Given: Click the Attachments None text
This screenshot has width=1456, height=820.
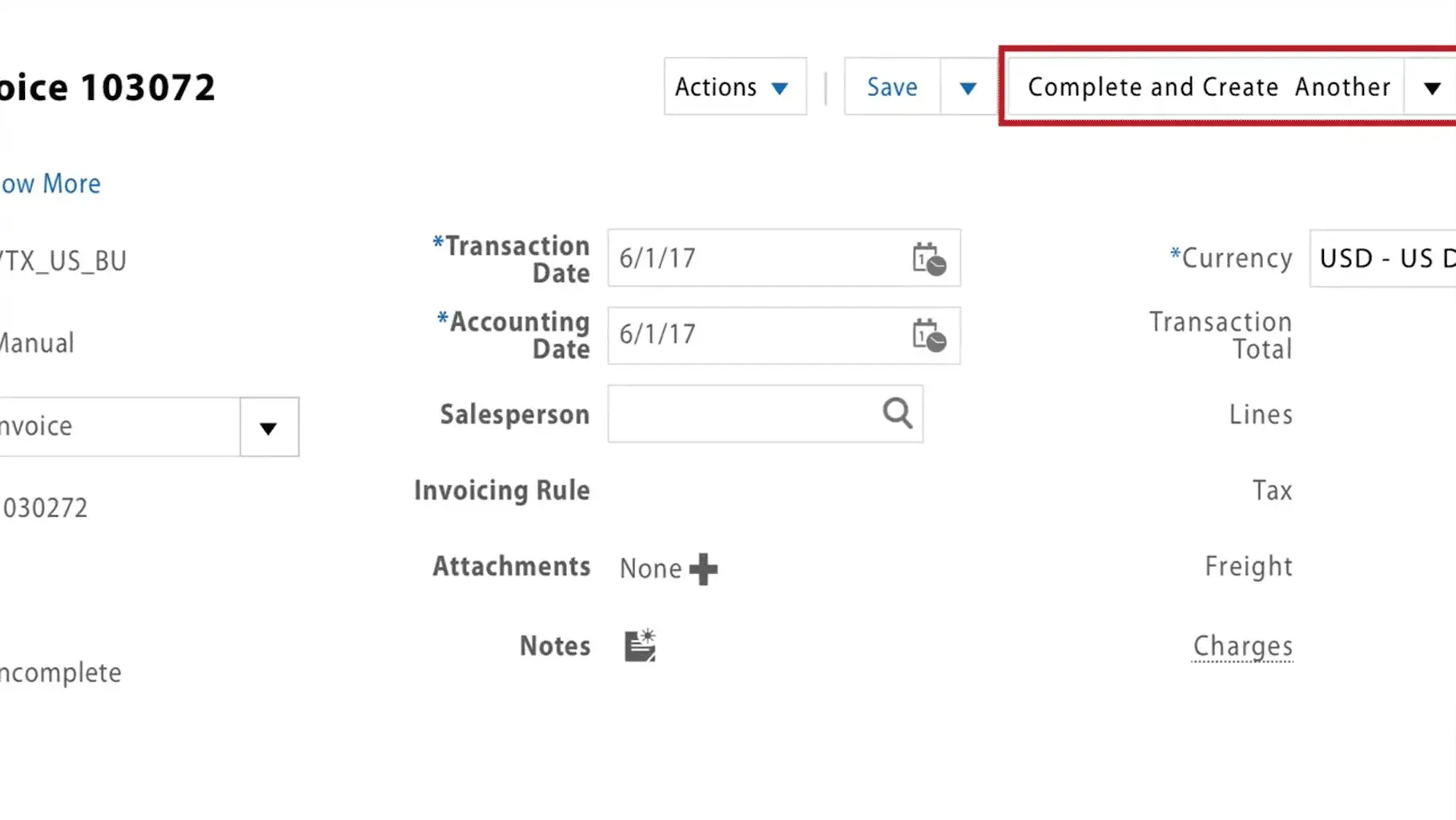Looking at the screenshot, I should click(650, 569).
